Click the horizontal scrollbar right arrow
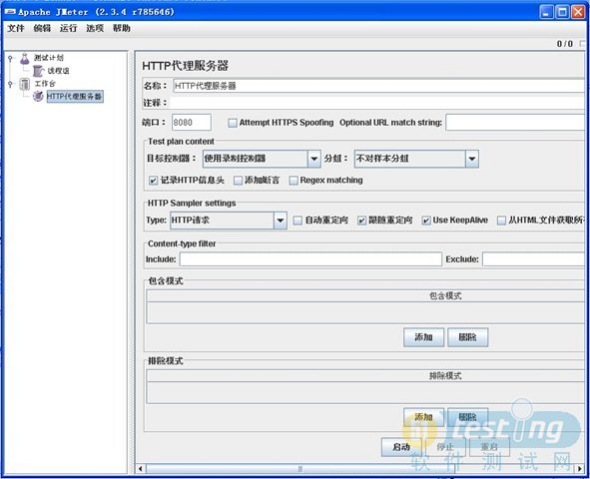 pyautogui.click(x=580, y=469)
